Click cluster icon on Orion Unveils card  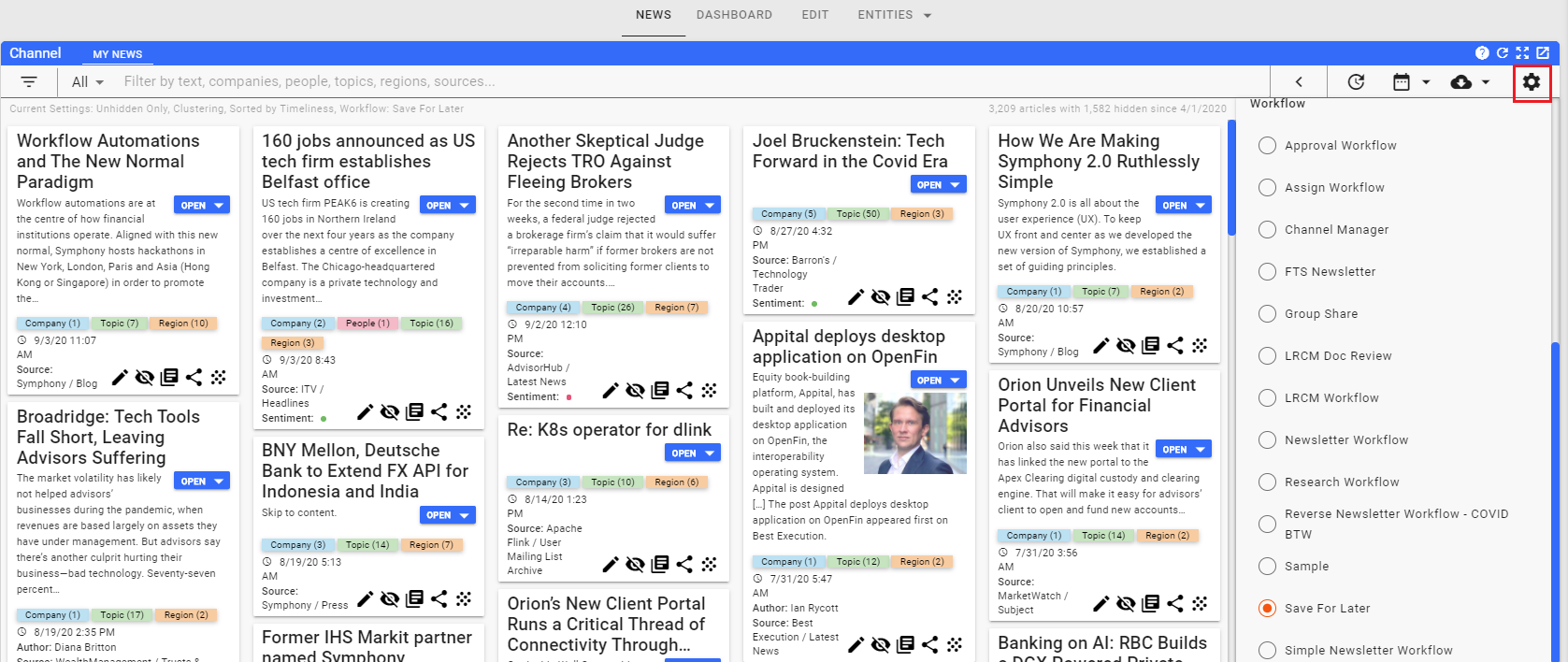[x=1200, y=603]
